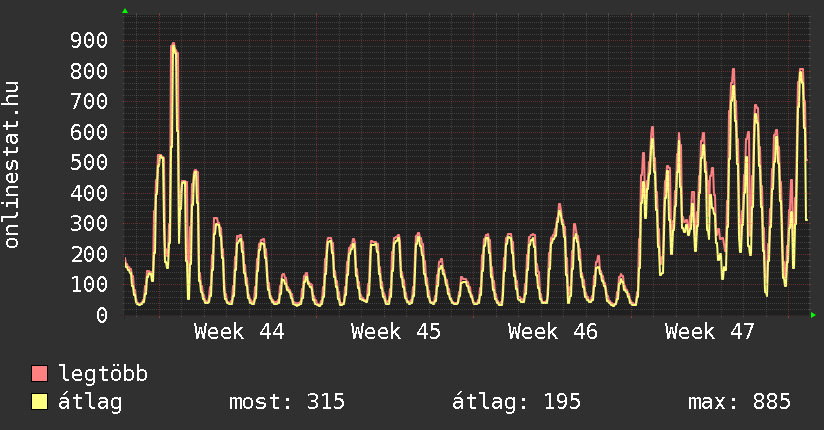
Task: Select the Week 47 axis label
Action: pos(710,331)
